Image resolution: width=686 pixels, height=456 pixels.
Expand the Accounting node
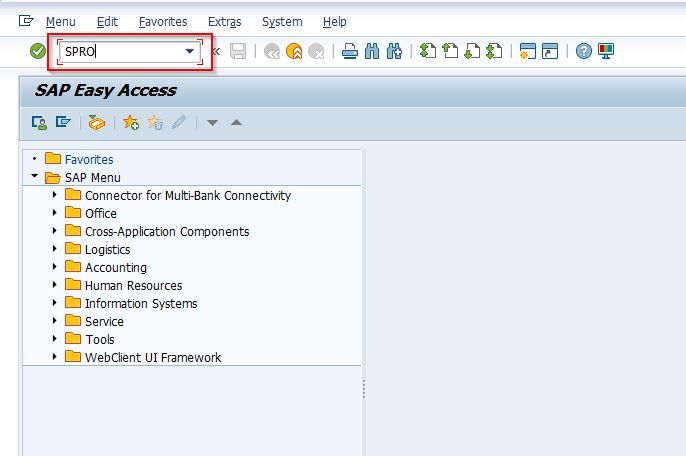[54, 266]
